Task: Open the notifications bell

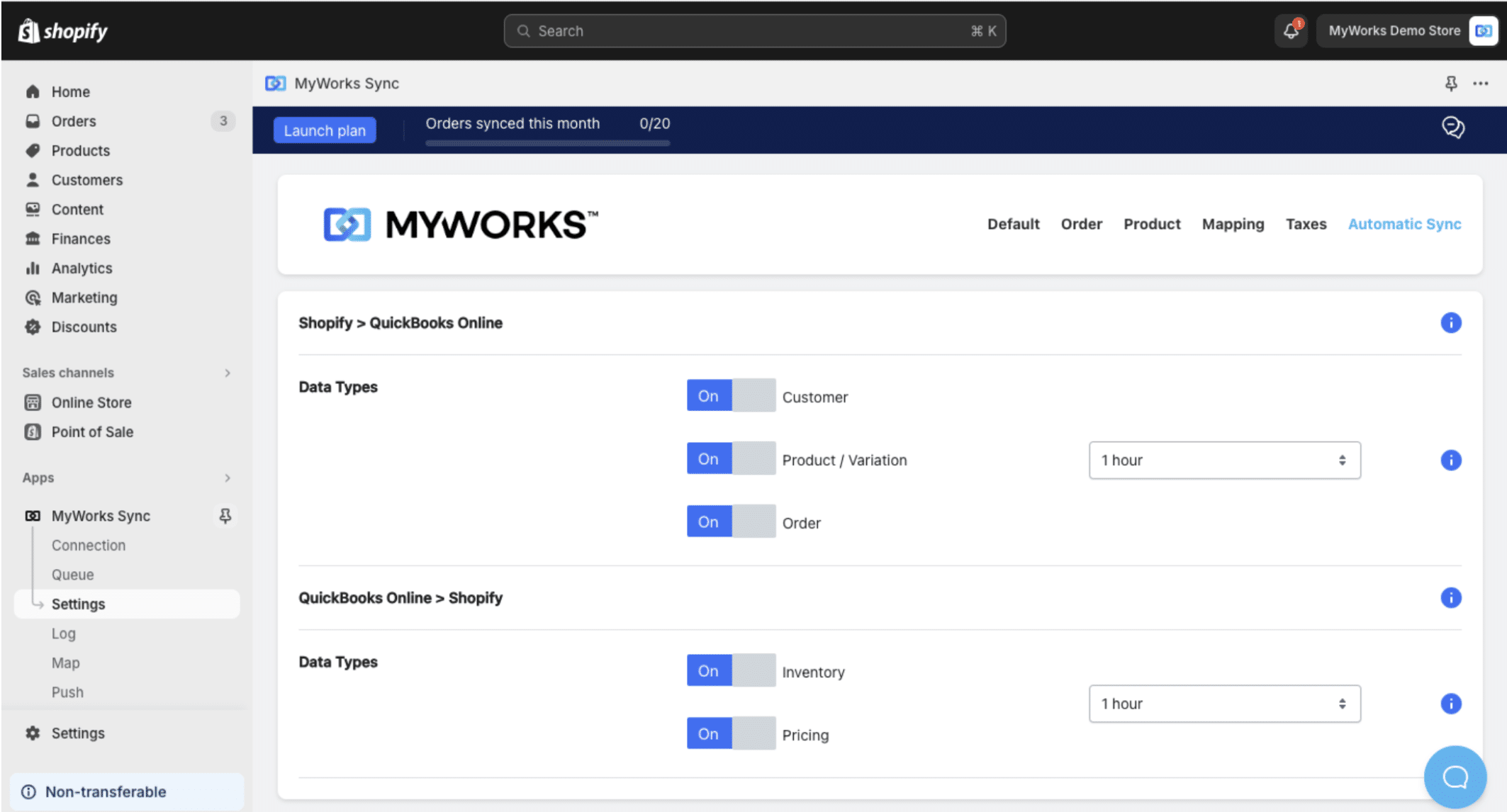Action: tap(1291, 30)
